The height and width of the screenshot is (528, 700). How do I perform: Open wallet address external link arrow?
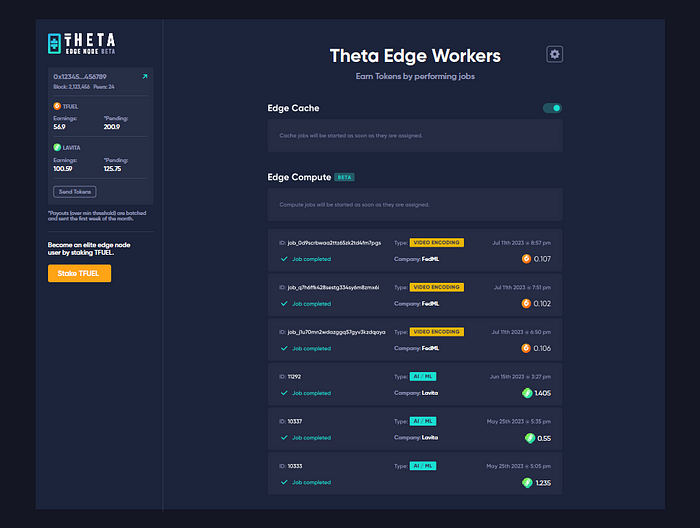click(145, 76)
